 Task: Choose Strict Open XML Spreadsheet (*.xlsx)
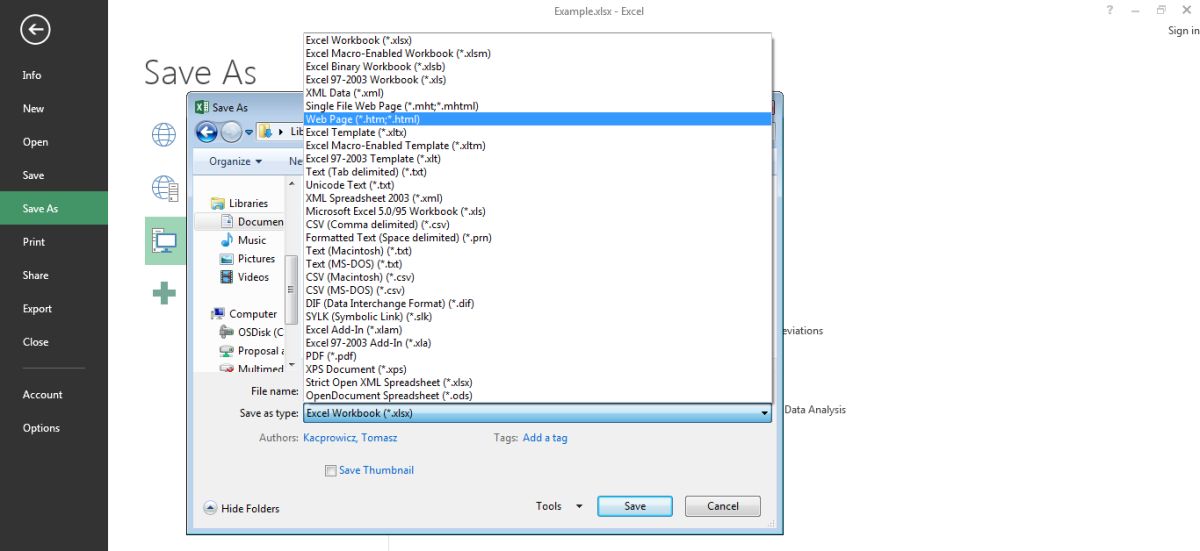(x=537, y=382)
